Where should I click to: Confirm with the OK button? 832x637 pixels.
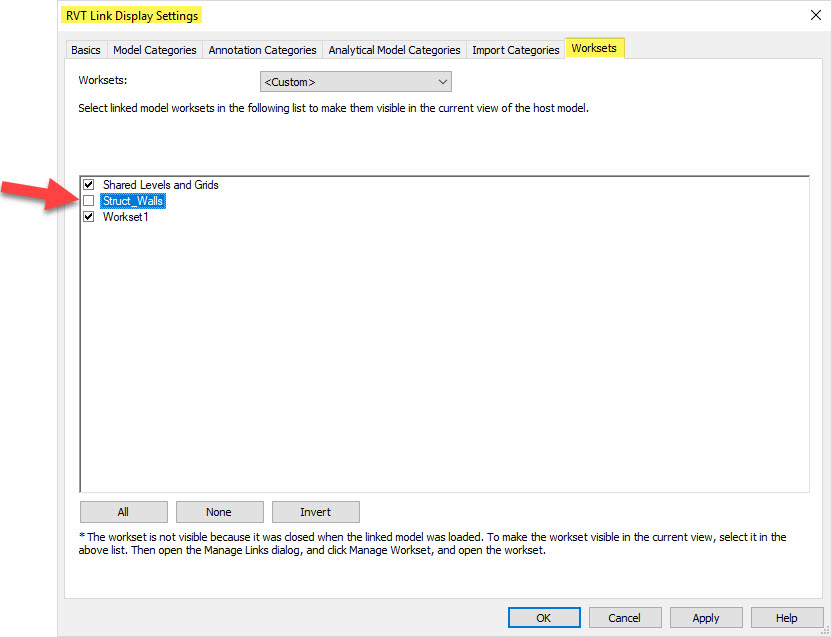pos(544,618)
